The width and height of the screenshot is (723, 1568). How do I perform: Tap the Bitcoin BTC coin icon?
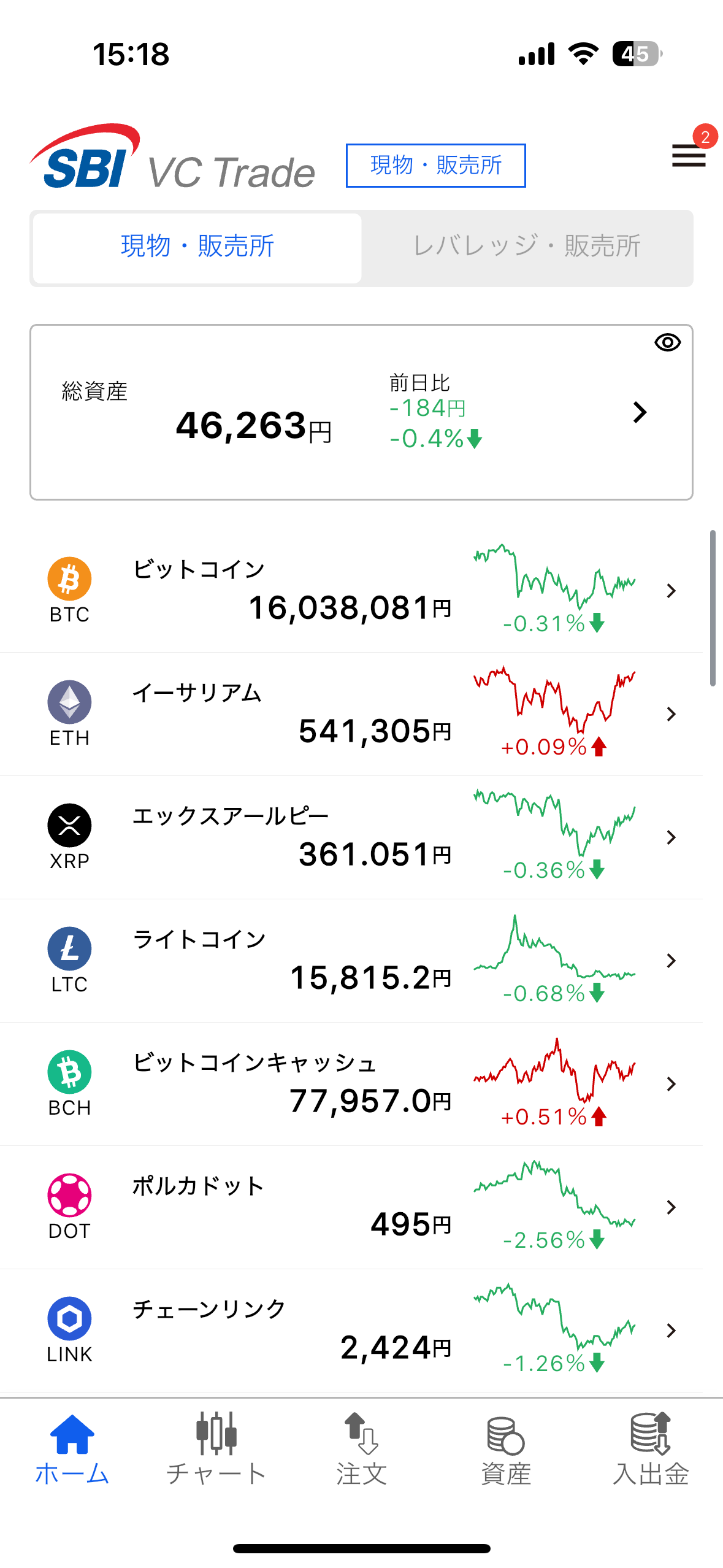point(69,578)
